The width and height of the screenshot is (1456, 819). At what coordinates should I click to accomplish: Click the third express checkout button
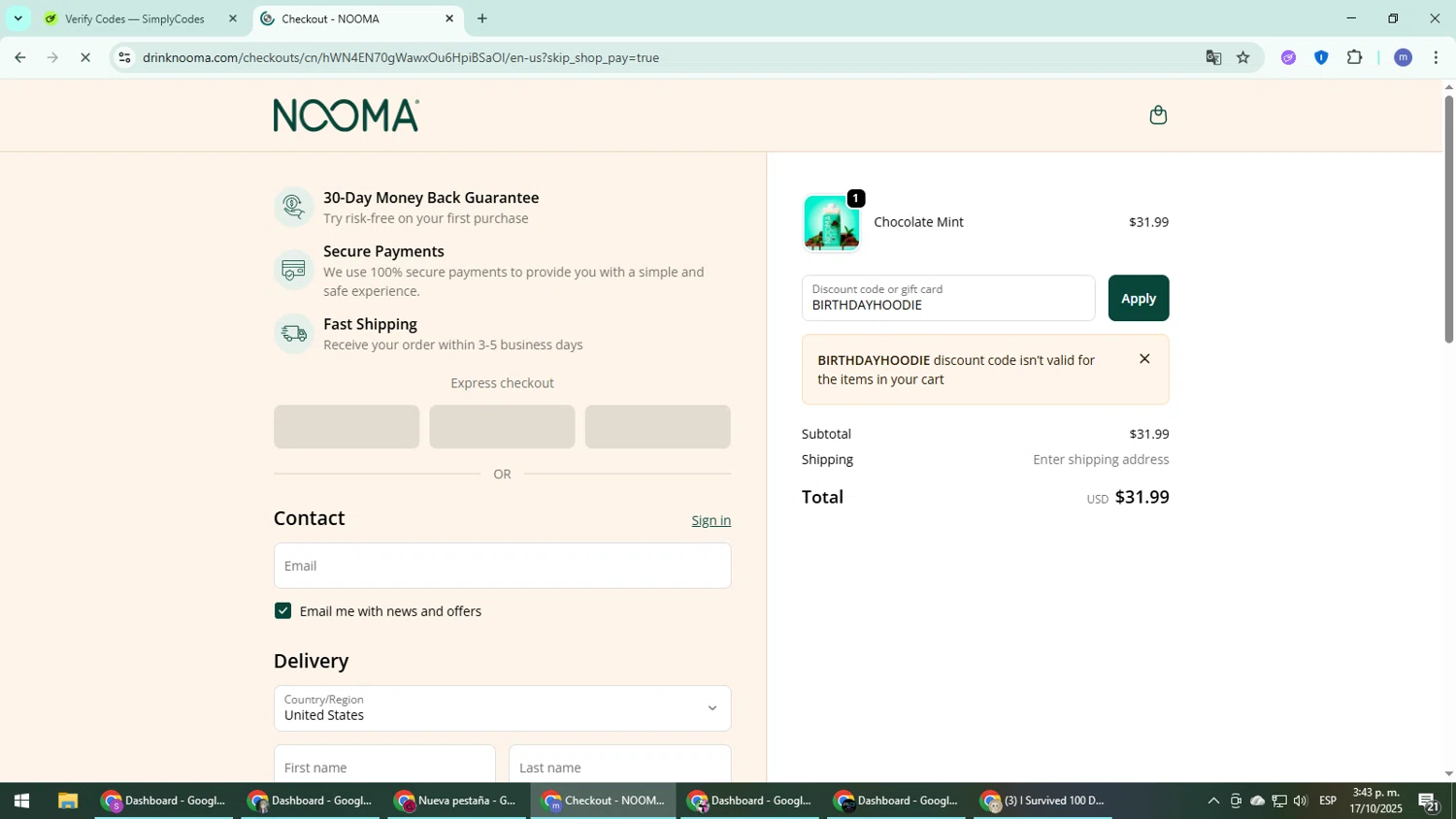658,427
